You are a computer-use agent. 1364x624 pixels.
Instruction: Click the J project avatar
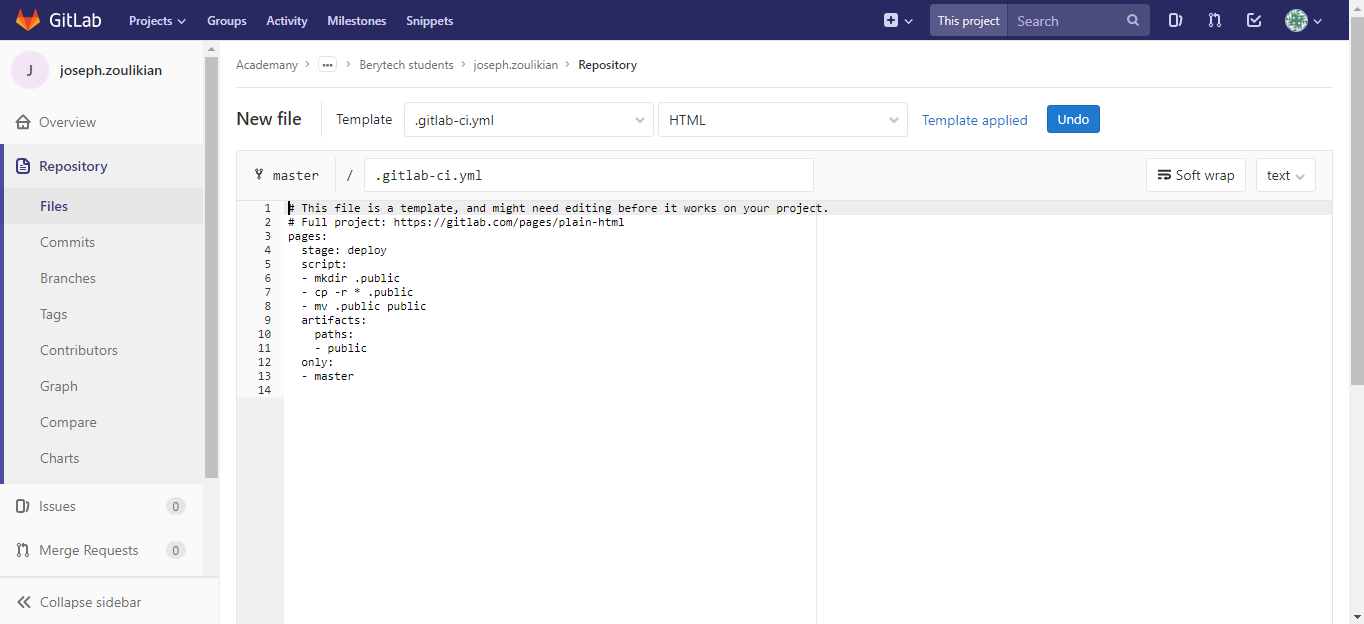(30, 70)
